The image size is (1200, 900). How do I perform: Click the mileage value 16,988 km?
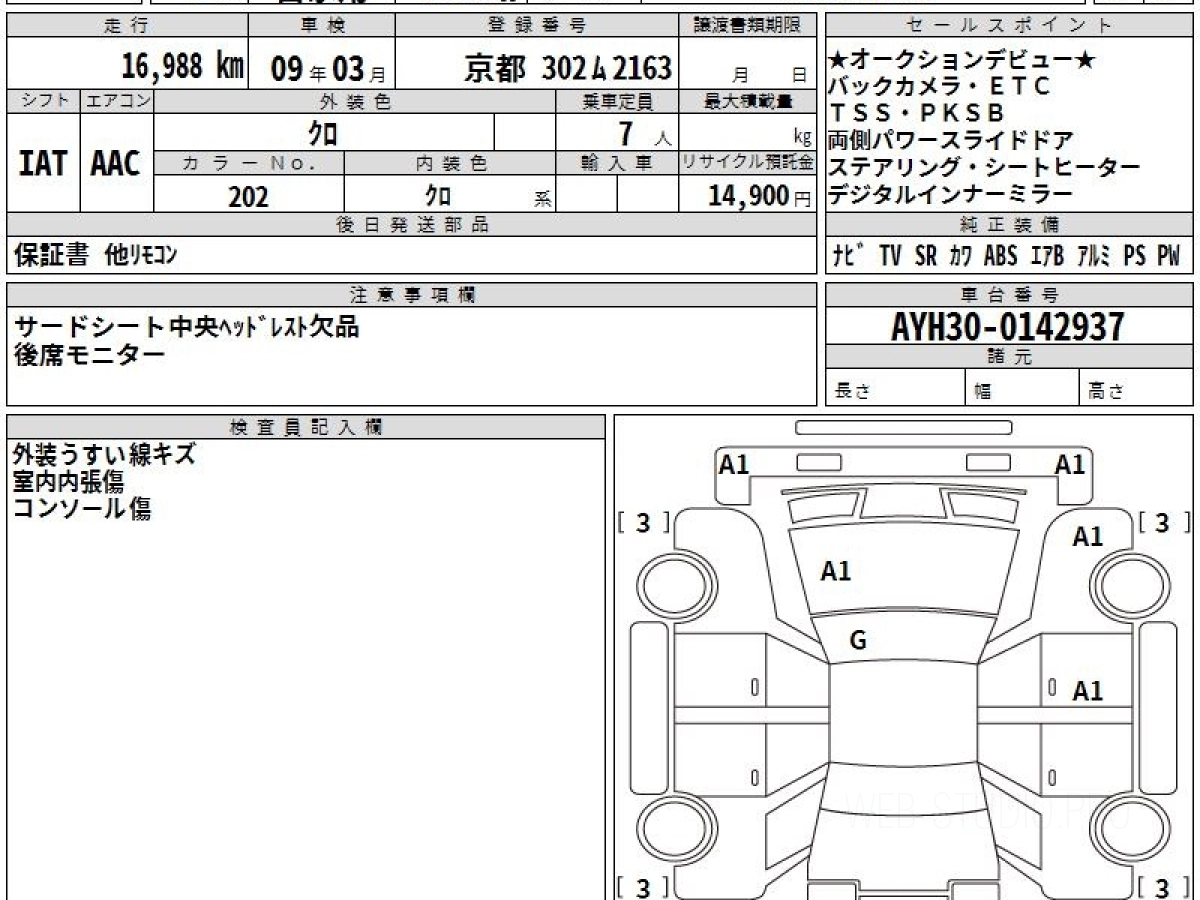tap(183, 67)
